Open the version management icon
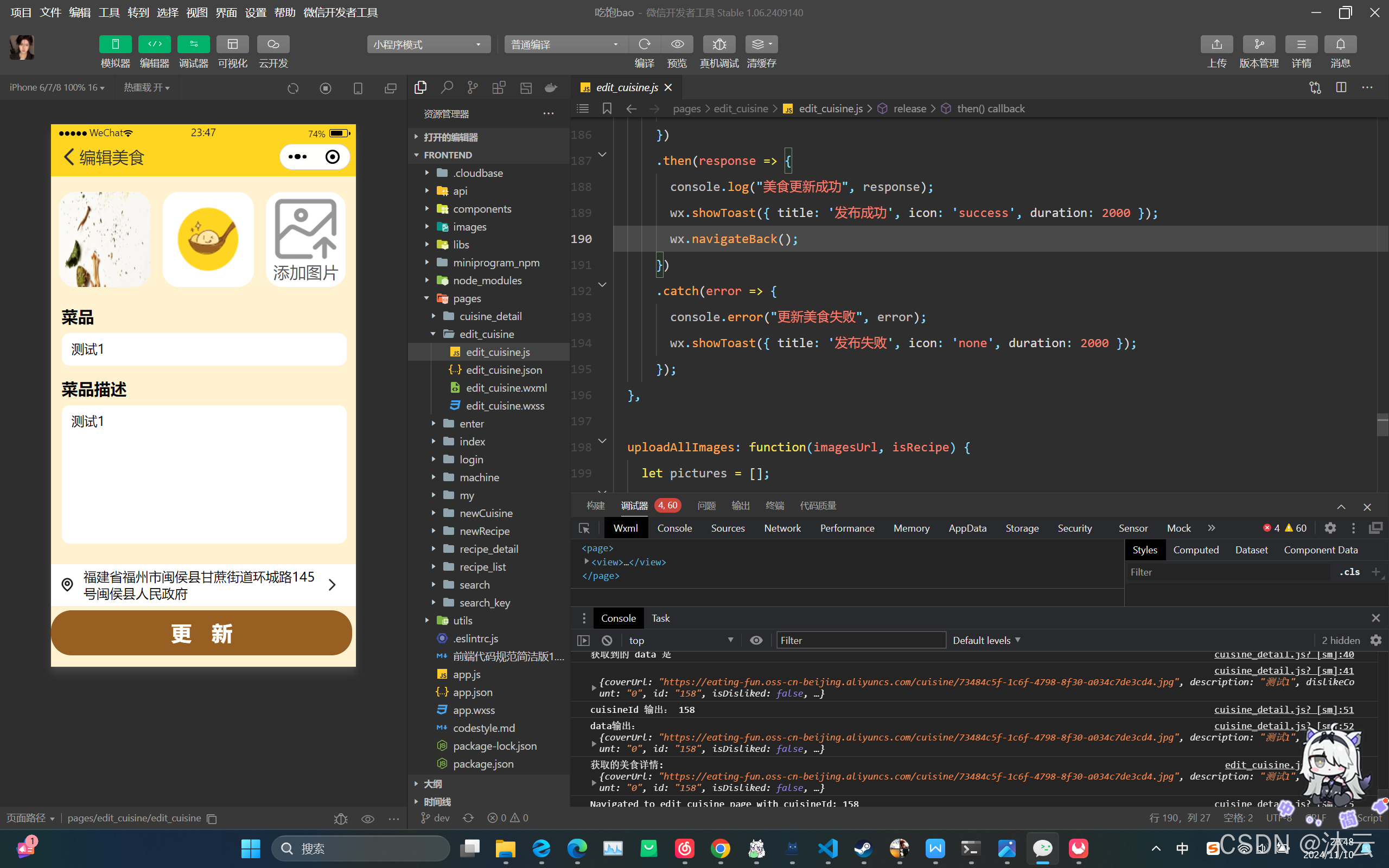 tap(1258, 44)
